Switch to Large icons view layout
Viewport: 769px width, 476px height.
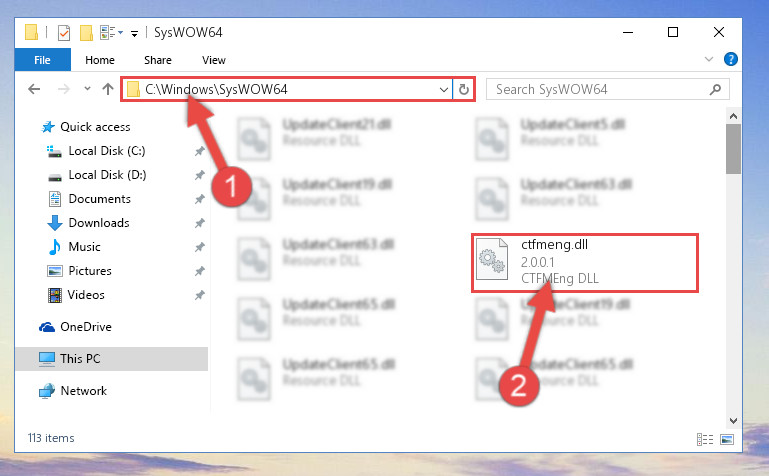click(727, 439)
